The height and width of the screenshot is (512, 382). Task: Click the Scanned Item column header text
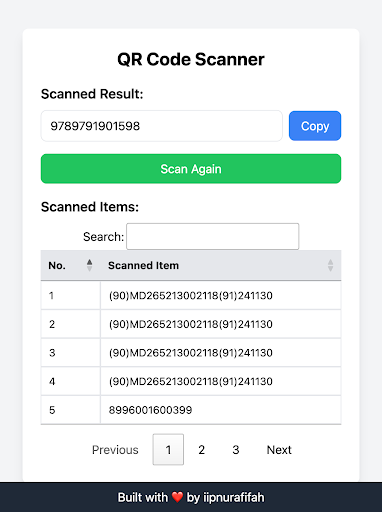(143, 265)
